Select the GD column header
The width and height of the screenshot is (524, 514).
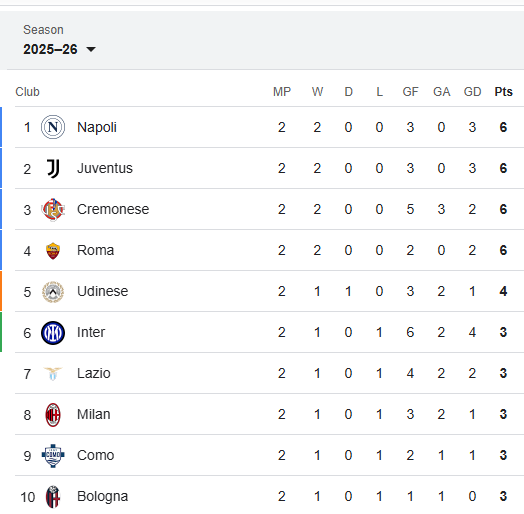click(x=472, y=92)
